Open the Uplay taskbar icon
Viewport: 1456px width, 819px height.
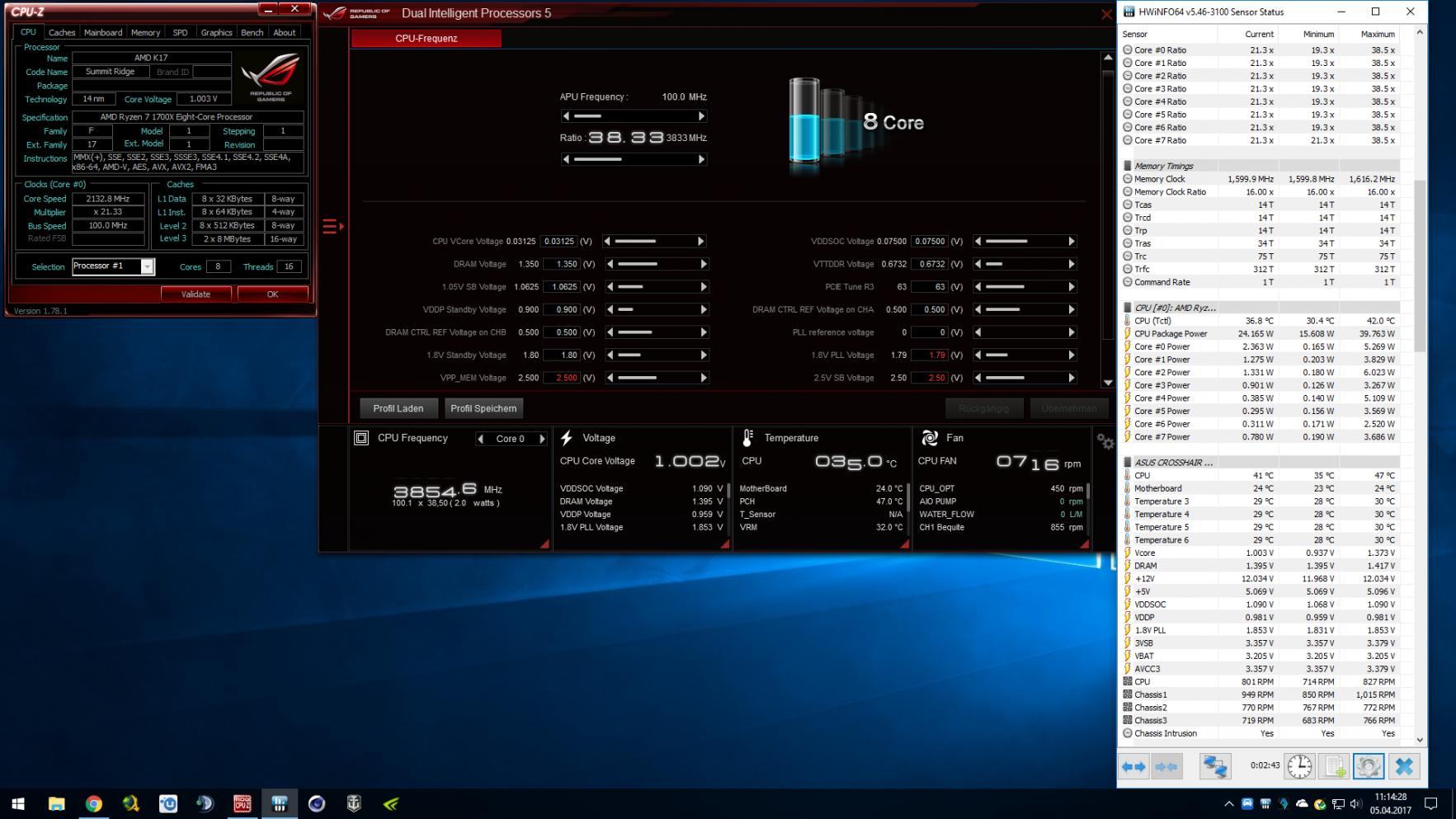coord(167,803)
